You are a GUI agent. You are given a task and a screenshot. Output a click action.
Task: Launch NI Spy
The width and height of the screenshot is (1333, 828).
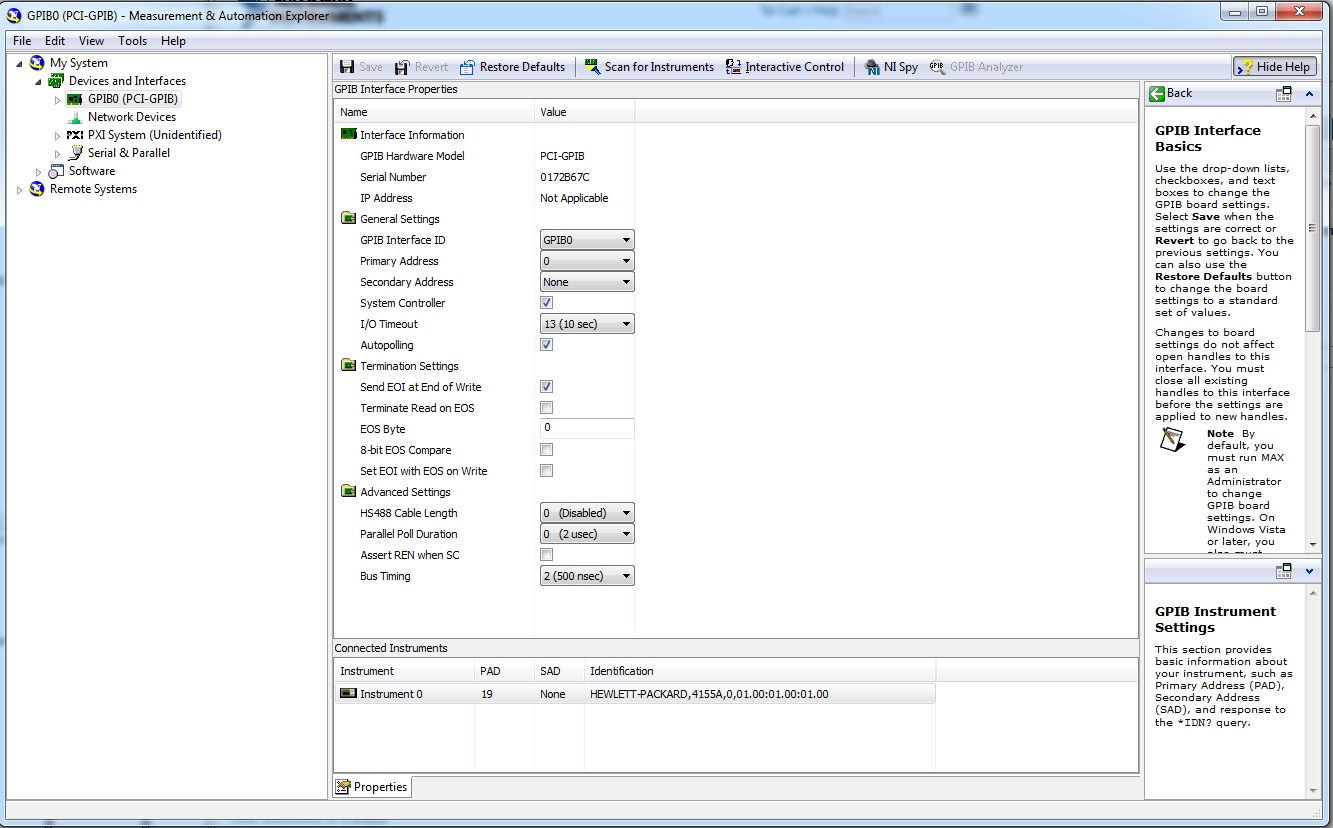[891, 67]
